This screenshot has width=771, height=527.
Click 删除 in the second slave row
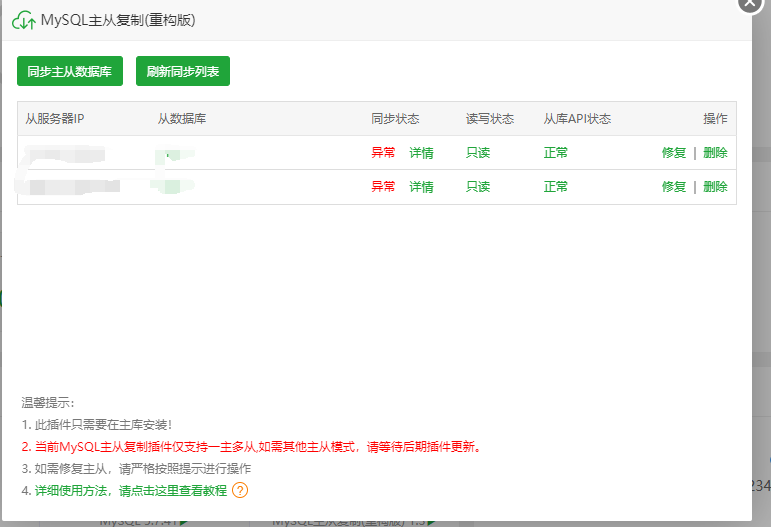point(715,187)
